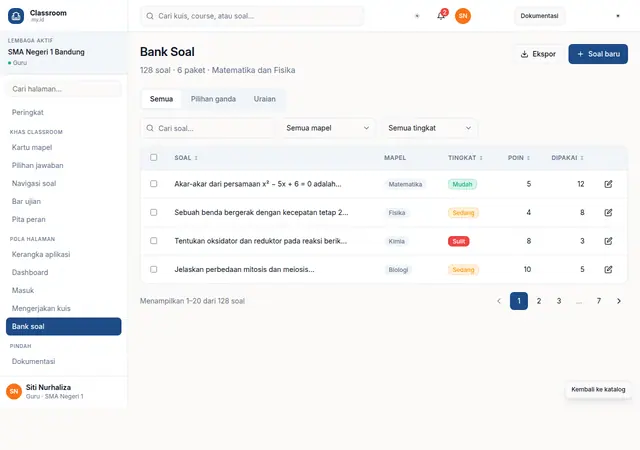Open Pita peran in the sidebar
640x450 pixels.
63,219
